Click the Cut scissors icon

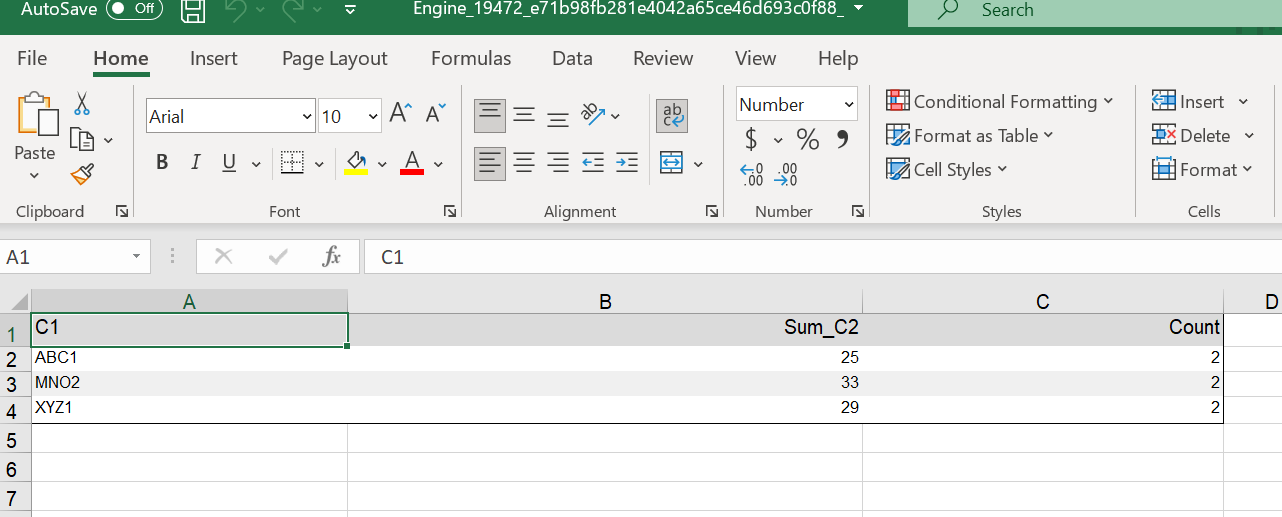tap(82, 103)
